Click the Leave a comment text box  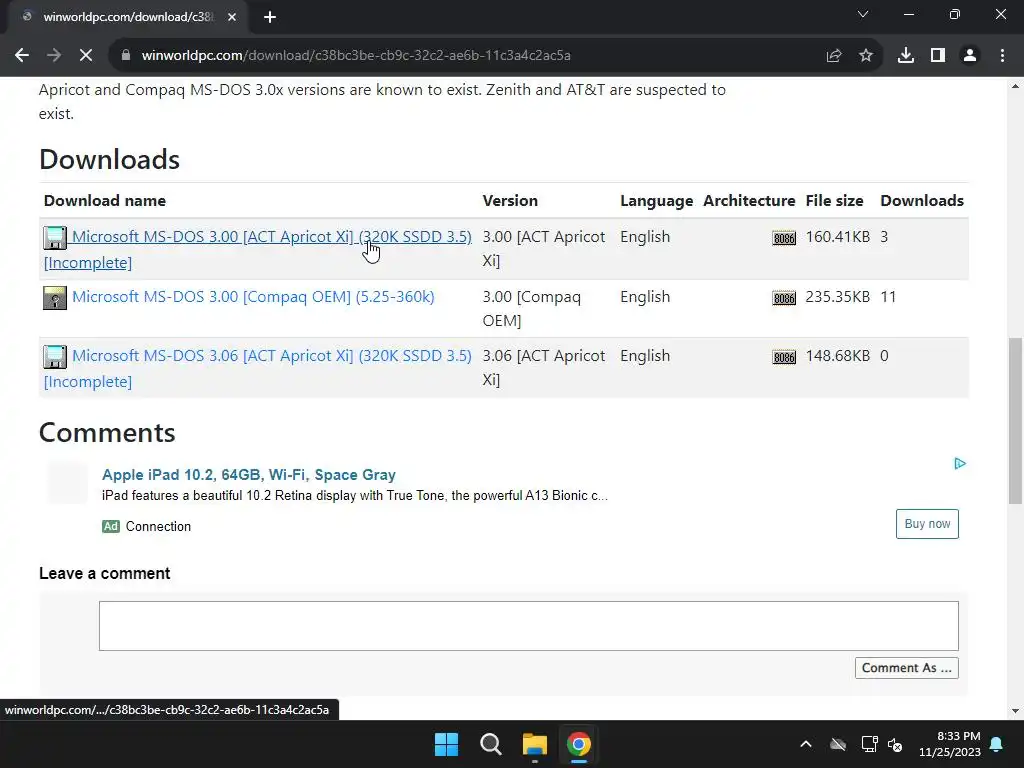click(528, 626)
